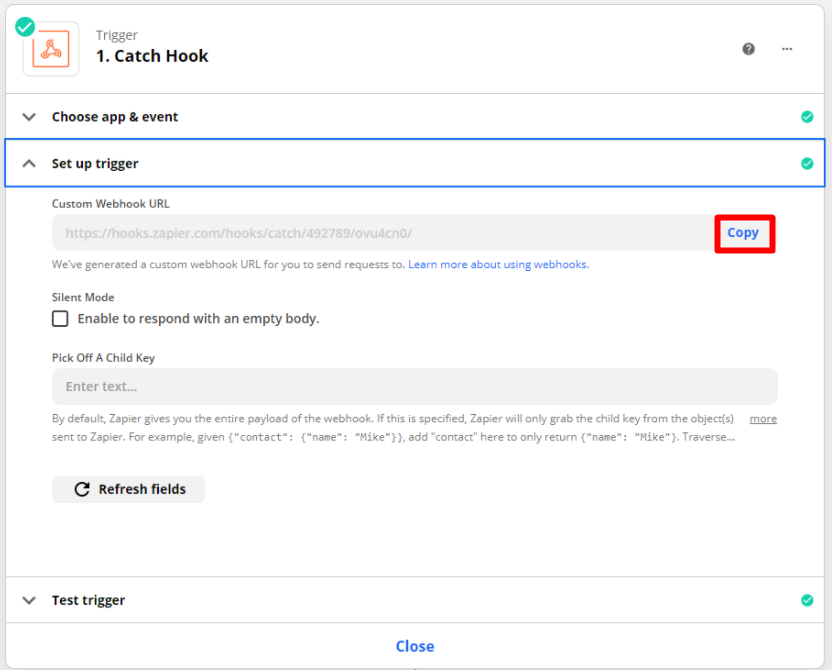832x670 pixels.
Task: Select the "Test trigger" section title
Action: pos(89,601)
